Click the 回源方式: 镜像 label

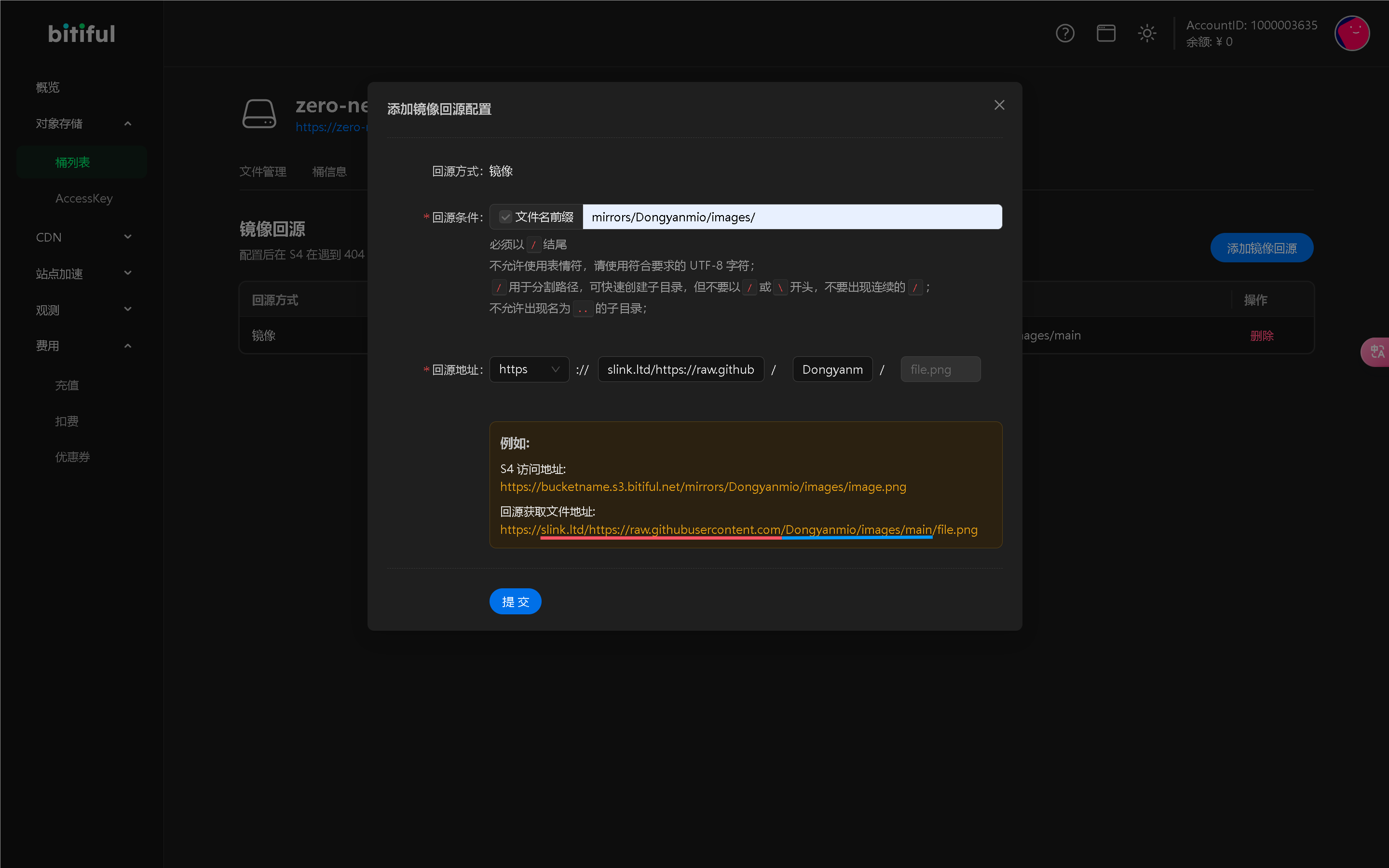[472, 171]
